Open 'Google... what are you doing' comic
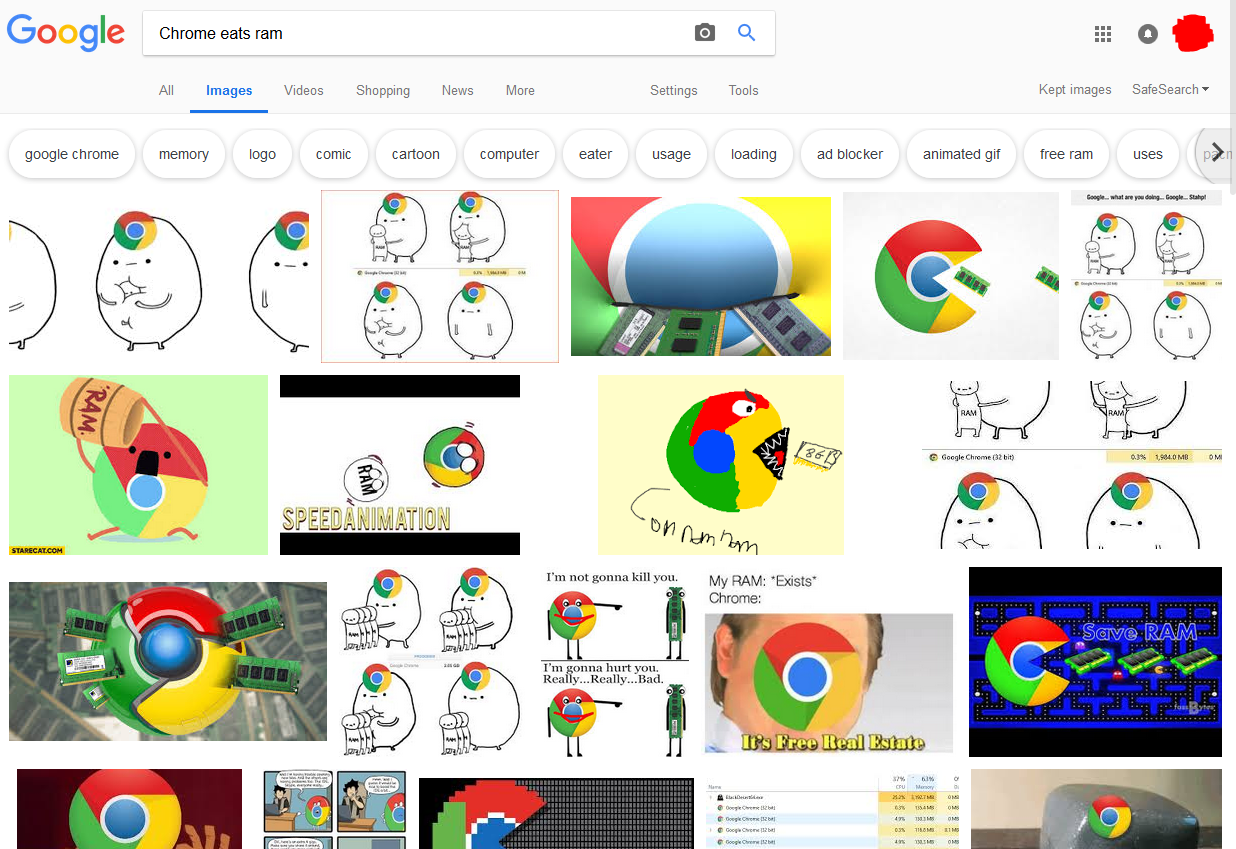 (1146, 276)
